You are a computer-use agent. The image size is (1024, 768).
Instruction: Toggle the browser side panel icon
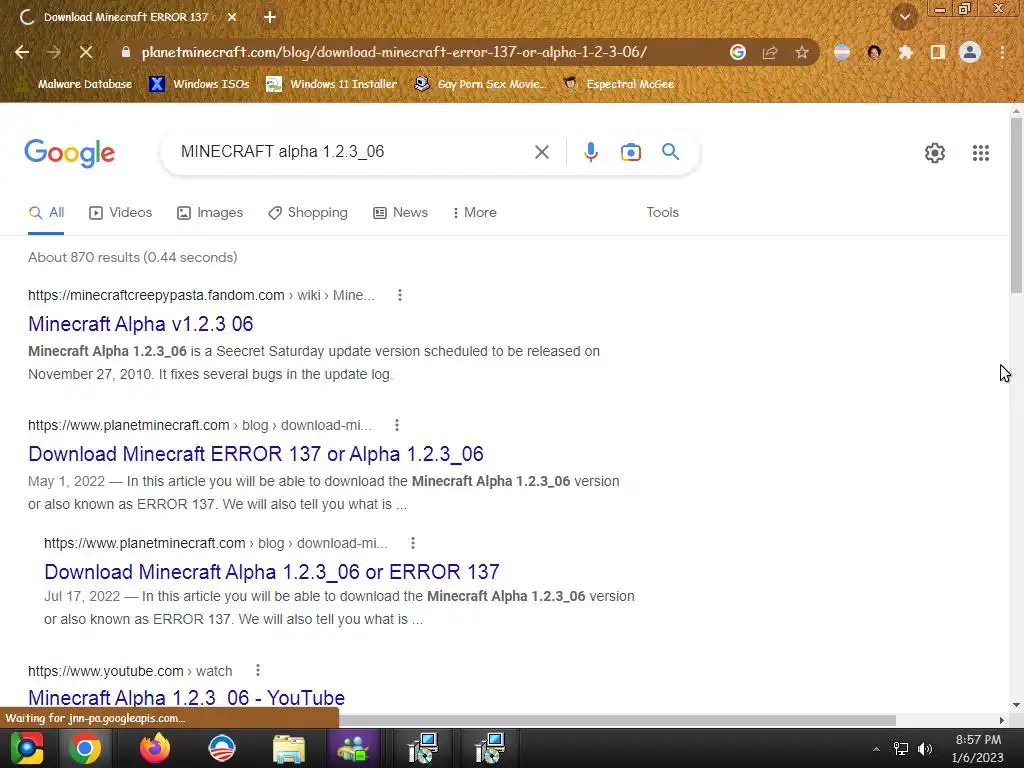click(938, 52)
